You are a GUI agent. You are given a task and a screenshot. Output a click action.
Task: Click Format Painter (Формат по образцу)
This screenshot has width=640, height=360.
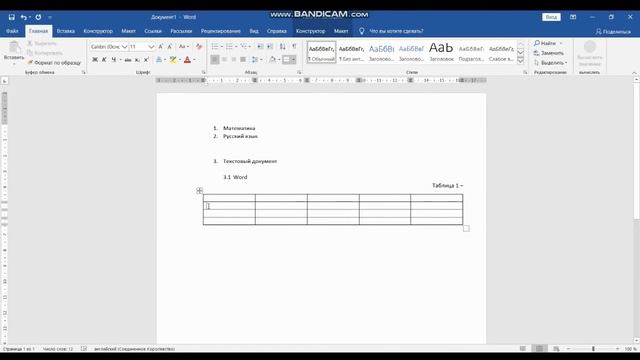point(54,63)
